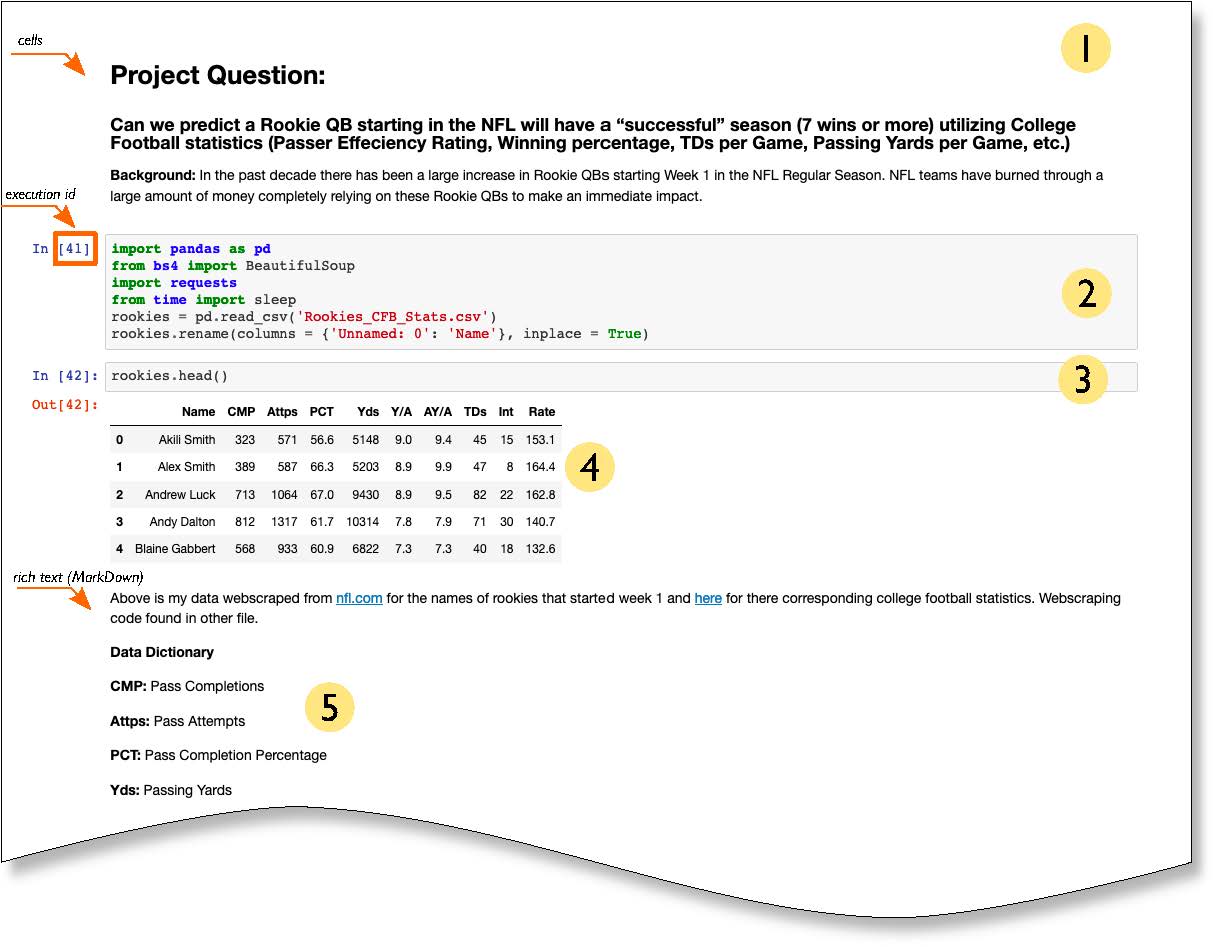Follow the 'here' link to college statistics

click(x=708, y=599)
